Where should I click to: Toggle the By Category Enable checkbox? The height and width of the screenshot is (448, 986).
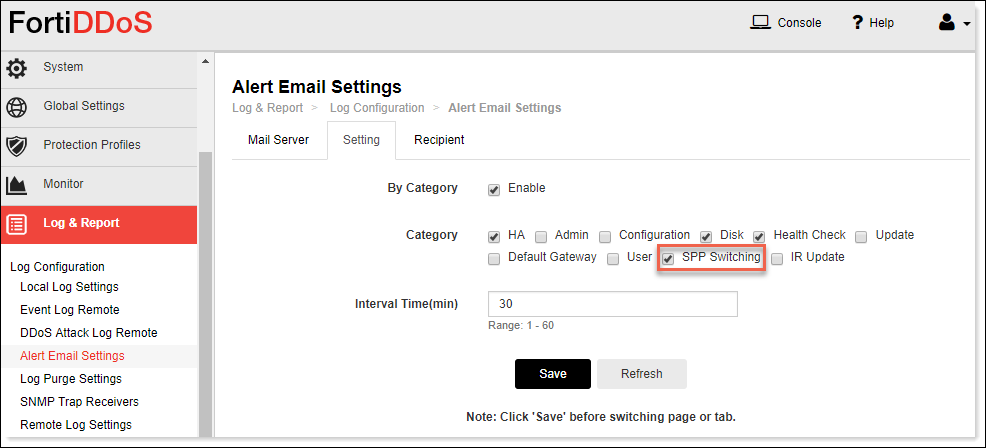[x=494, y=189]
